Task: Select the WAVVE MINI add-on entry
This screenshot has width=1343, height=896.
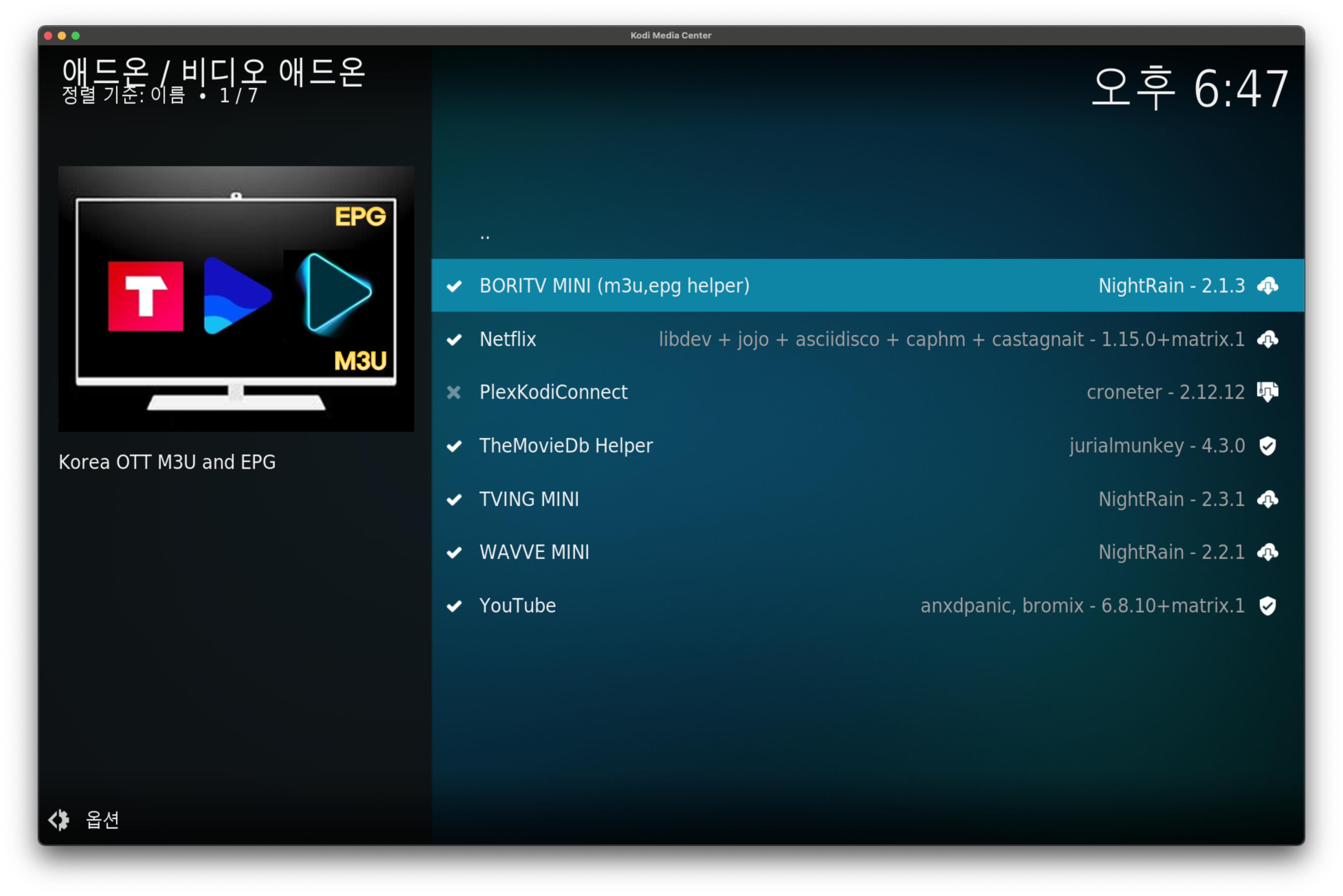Action: point(534,552)
